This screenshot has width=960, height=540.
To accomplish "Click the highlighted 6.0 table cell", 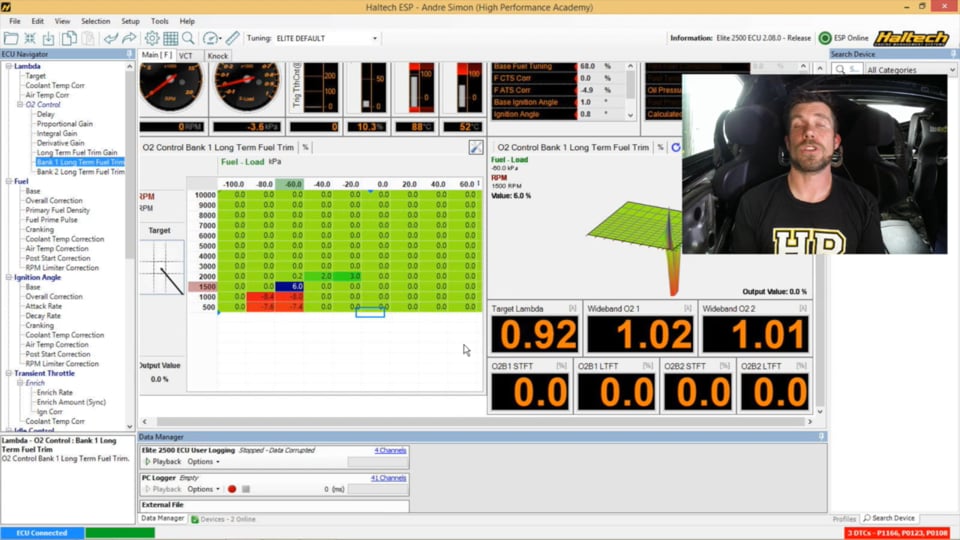I will pos(290,287).
